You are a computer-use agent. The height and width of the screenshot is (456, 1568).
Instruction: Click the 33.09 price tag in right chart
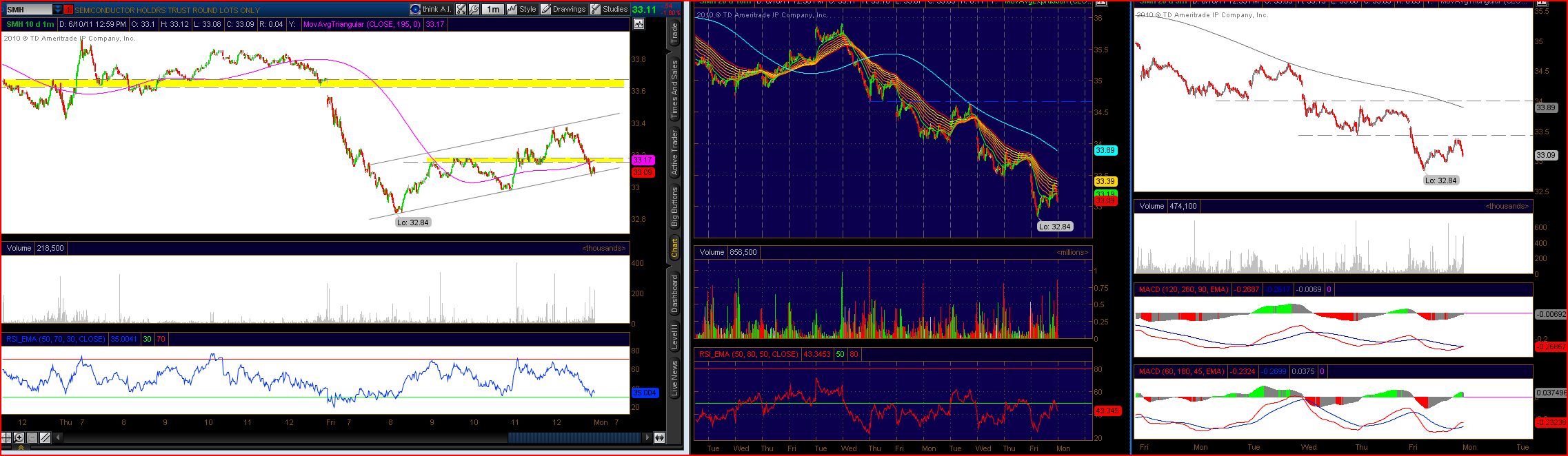point(1545,155)
